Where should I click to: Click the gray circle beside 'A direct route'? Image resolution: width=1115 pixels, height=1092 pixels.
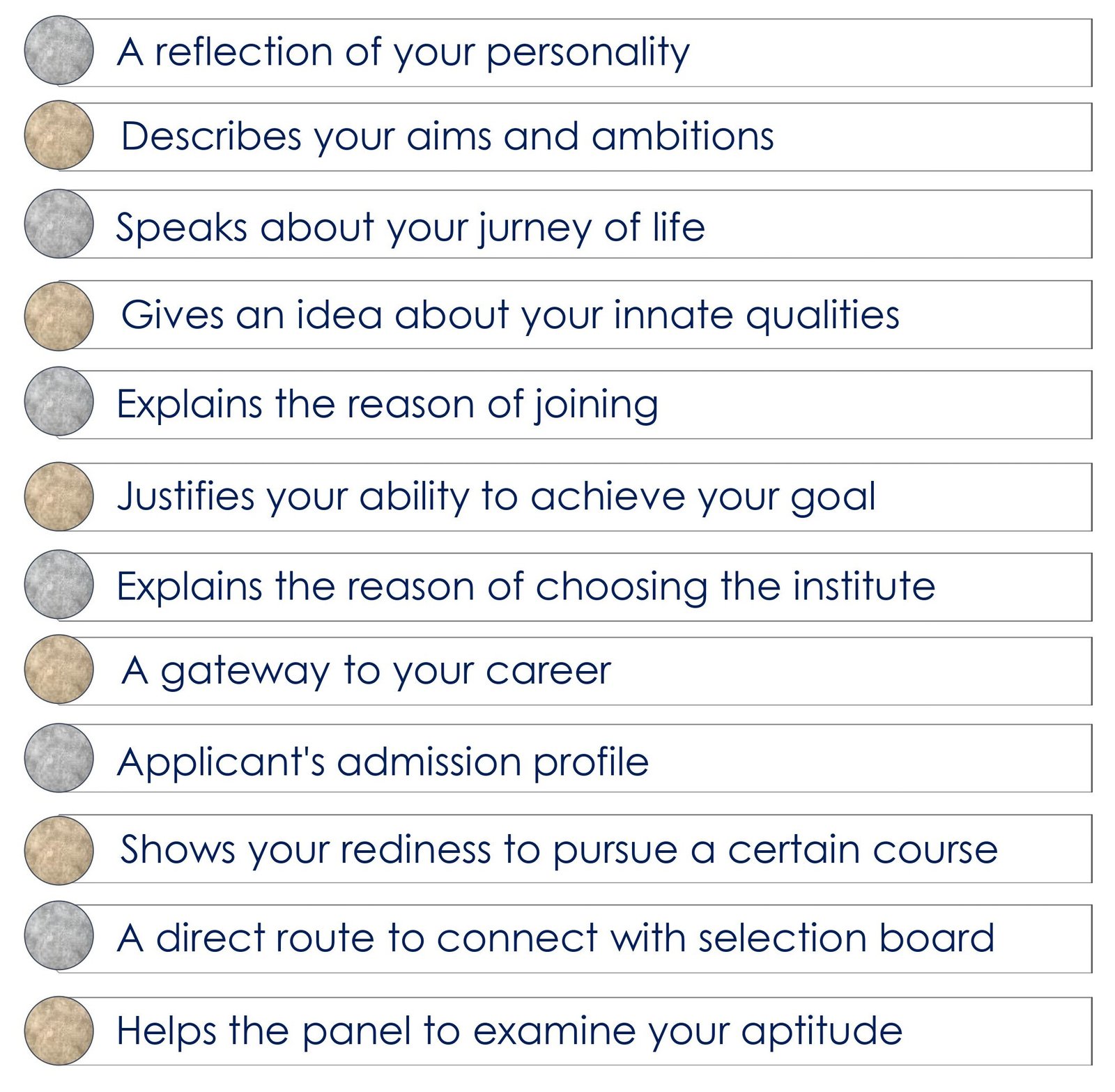click(x=59, y=936)
